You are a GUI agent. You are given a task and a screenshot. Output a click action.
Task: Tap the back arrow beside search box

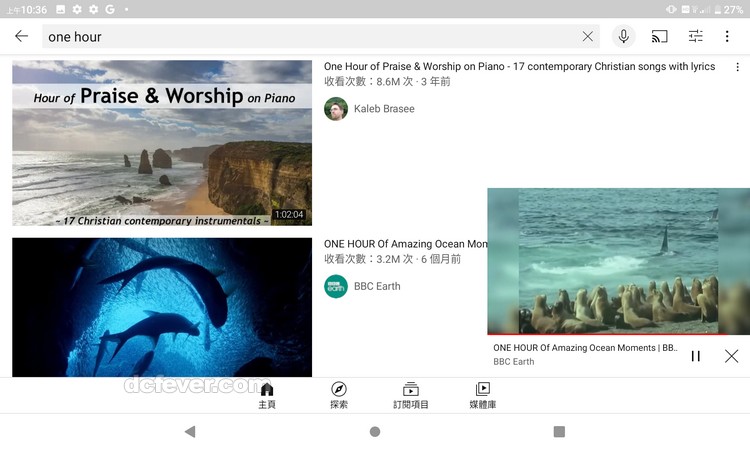22,36
